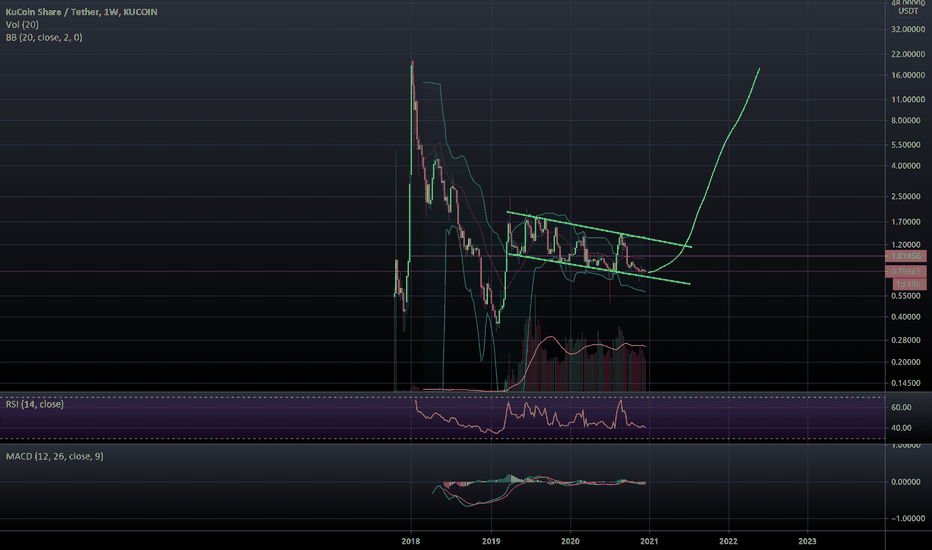Click the 22.00000 price axis label
This screenshot has height=550, width=932.
pyautogui.click(x=908, y=54)
